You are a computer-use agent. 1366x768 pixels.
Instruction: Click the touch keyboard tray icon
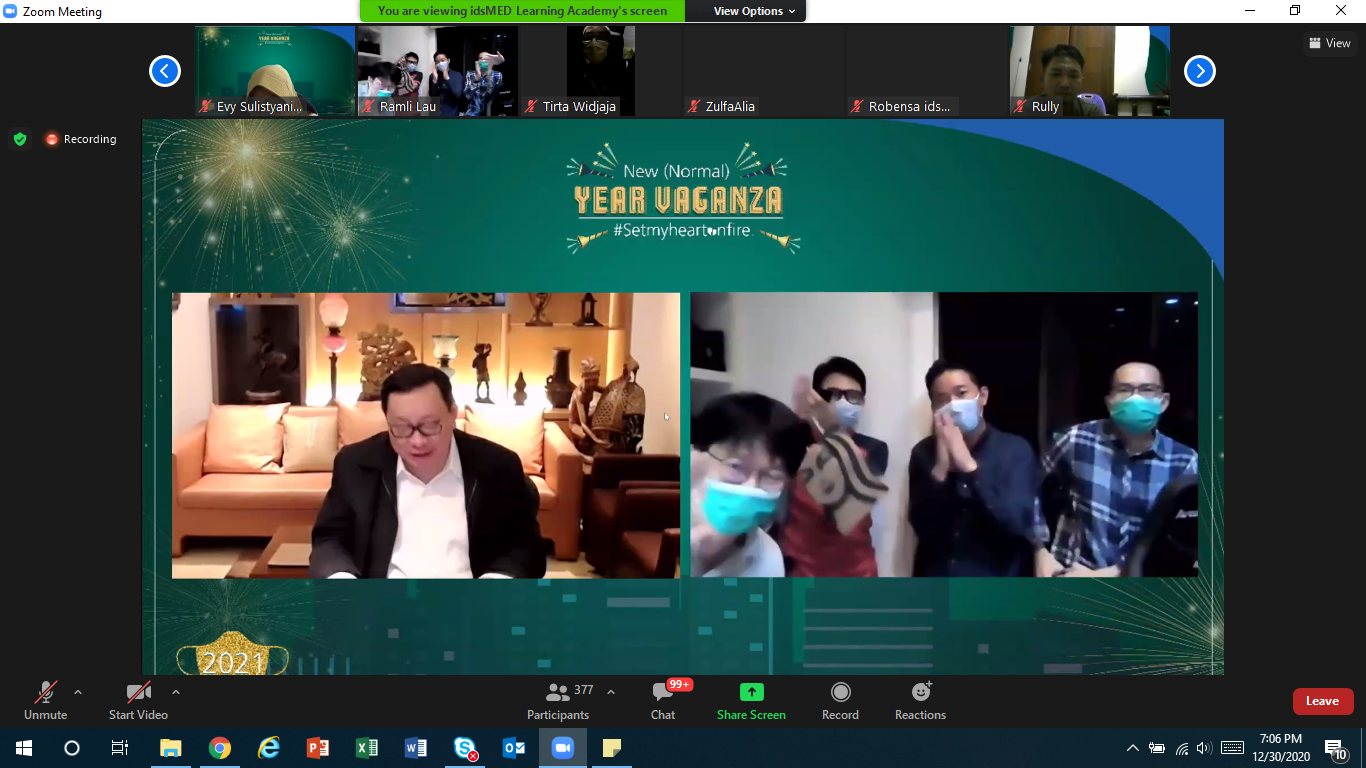click(1232, 747)
